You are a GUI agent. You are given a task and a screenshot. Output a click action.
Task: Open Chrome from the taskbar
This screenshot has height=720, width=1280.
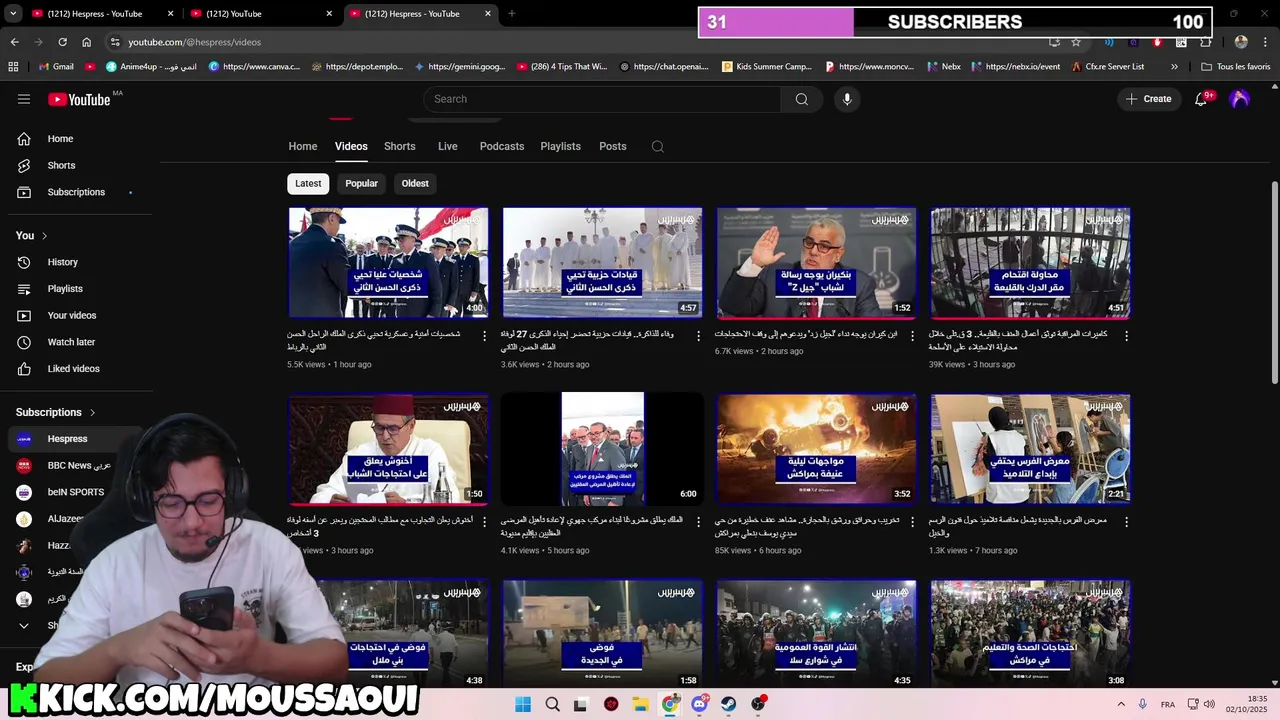(x=670, y=704)
